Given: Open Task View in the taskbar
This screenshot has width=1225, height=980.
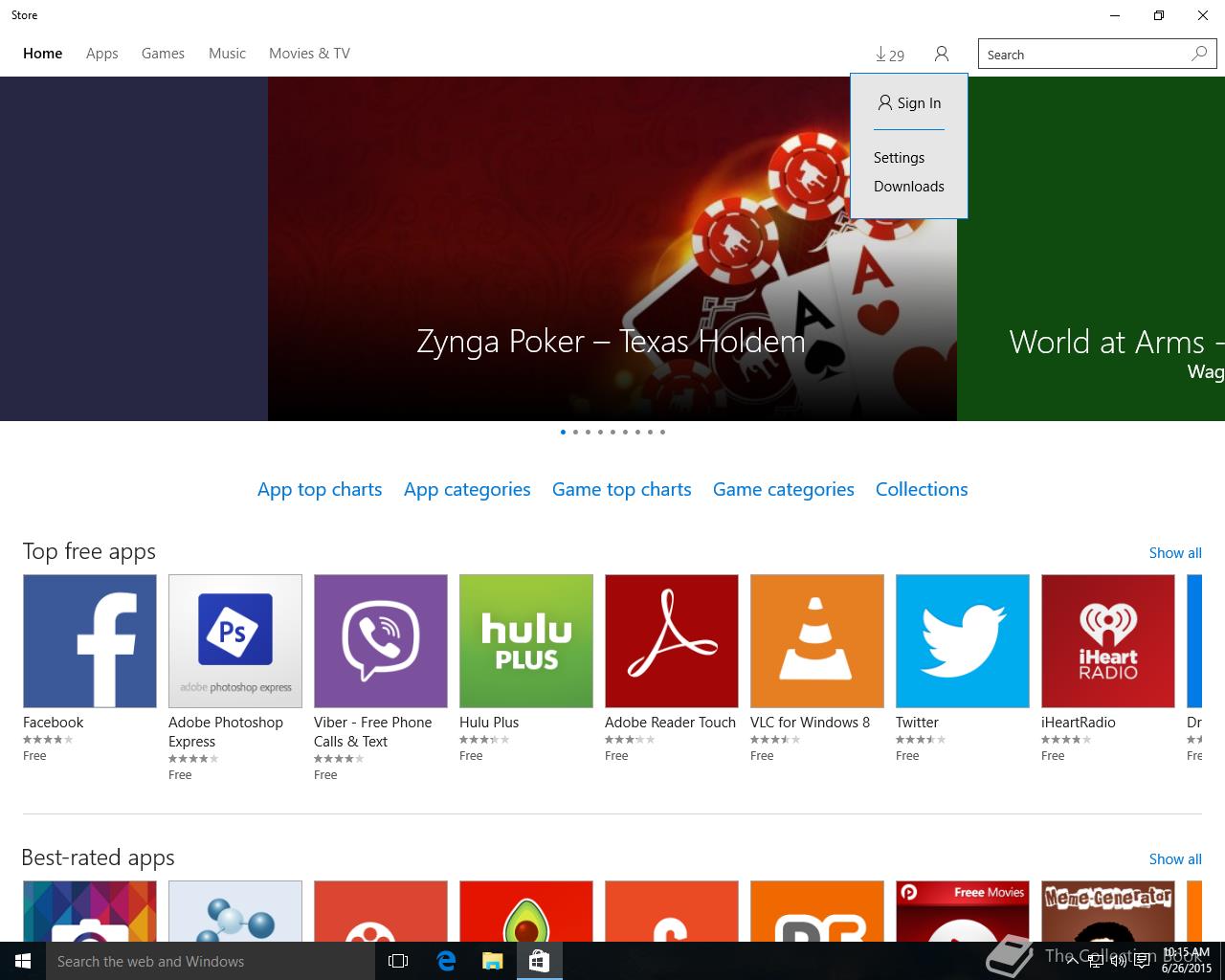Looking at the screenshot, I should [x=398, y=961].
